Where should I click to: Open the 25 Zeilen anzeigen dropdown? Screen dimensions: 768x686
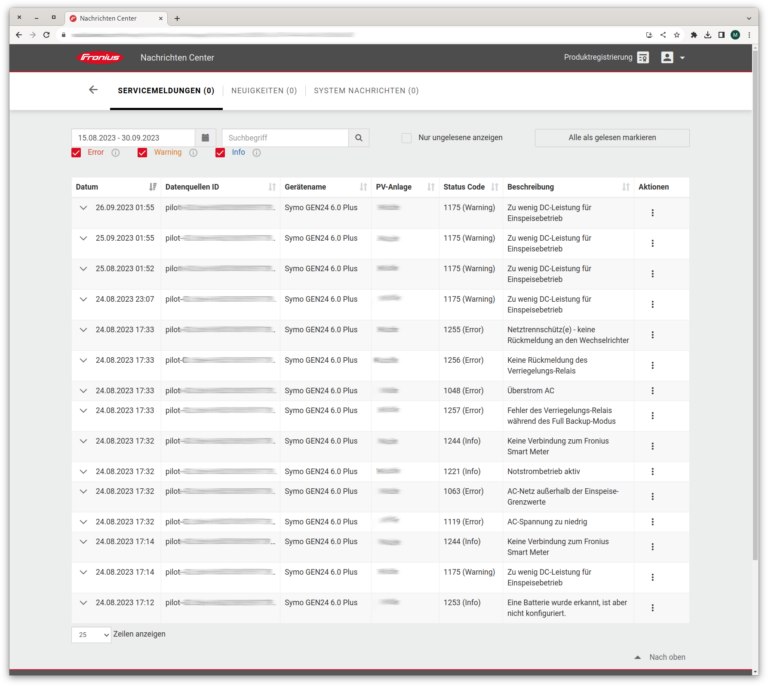pos(91,635)
